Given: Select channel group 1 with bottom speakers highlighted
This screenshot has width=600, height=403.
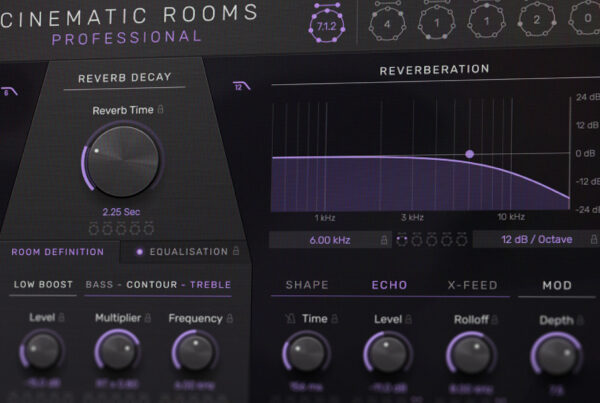Looking at the screenshot, I should click(x=437, y=23).
